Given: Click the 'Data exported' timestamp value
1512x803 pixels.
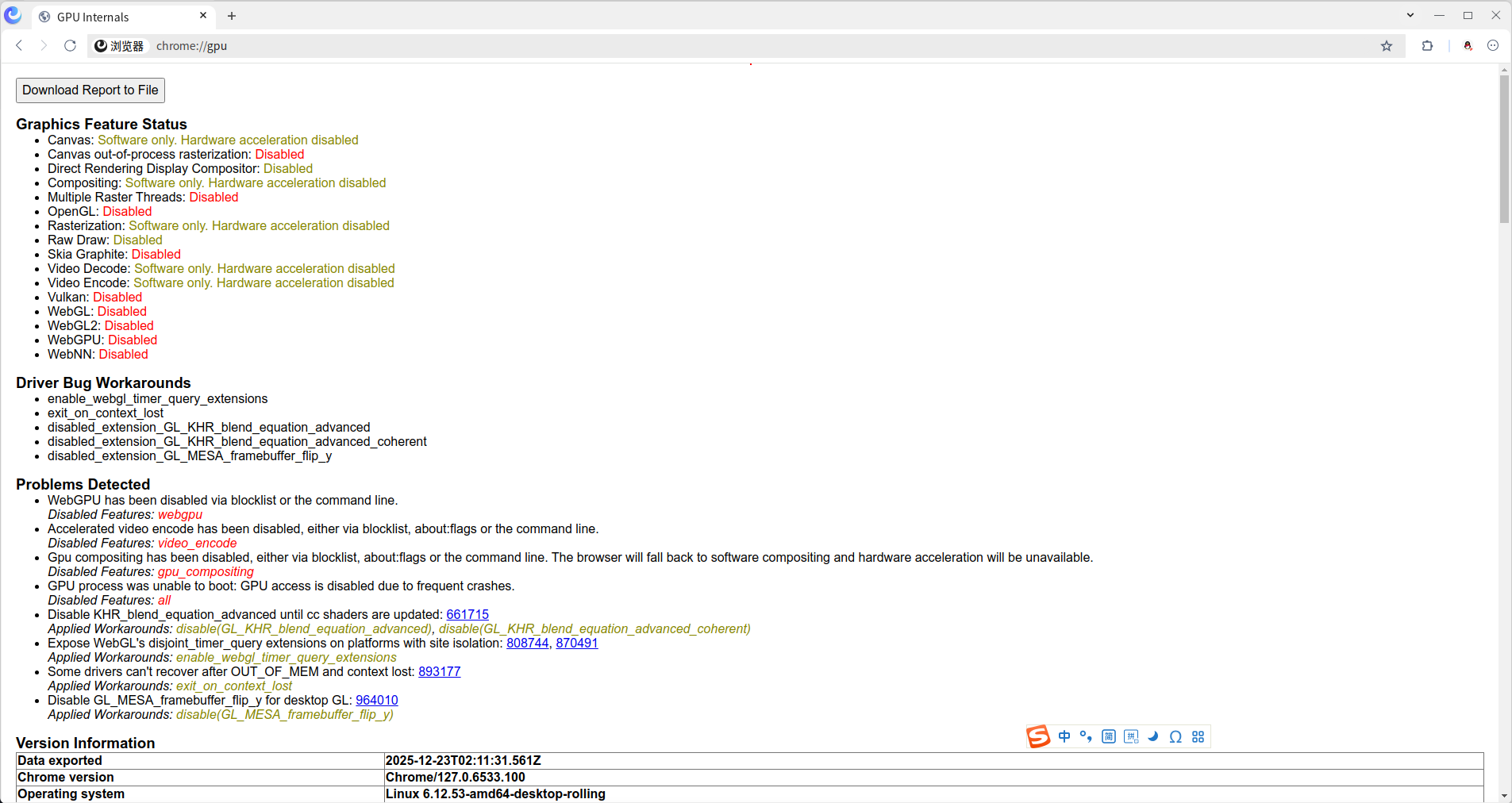Looking at the screenshot, I should tap(464, 761).
